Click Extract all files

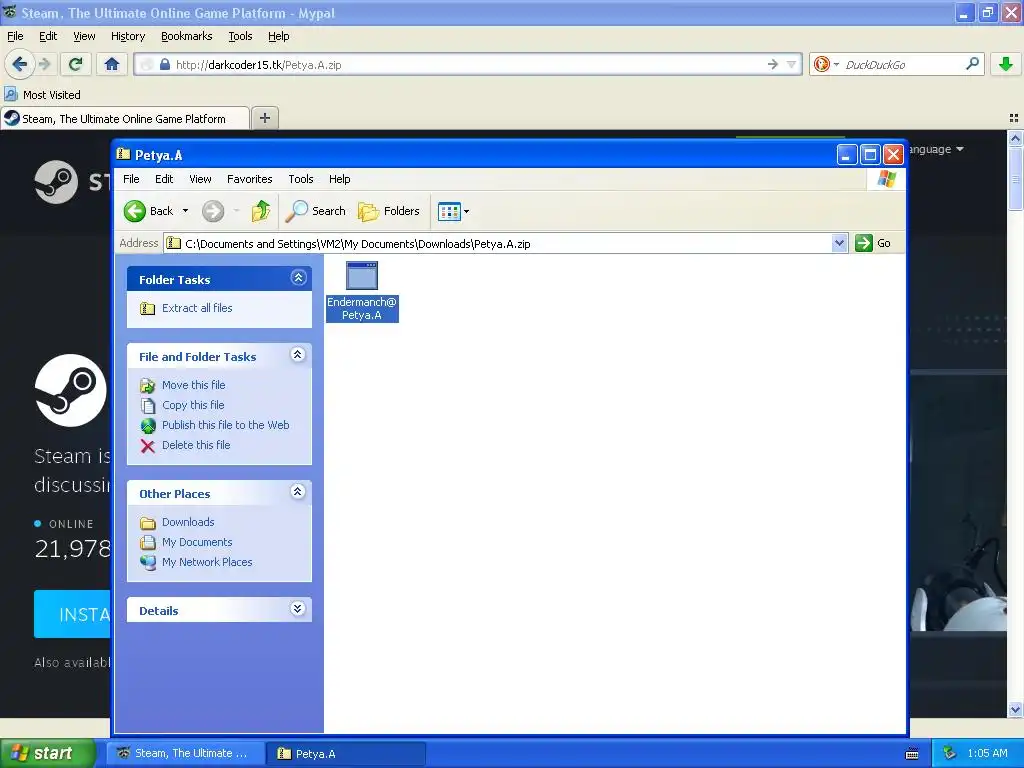[197, 308]
